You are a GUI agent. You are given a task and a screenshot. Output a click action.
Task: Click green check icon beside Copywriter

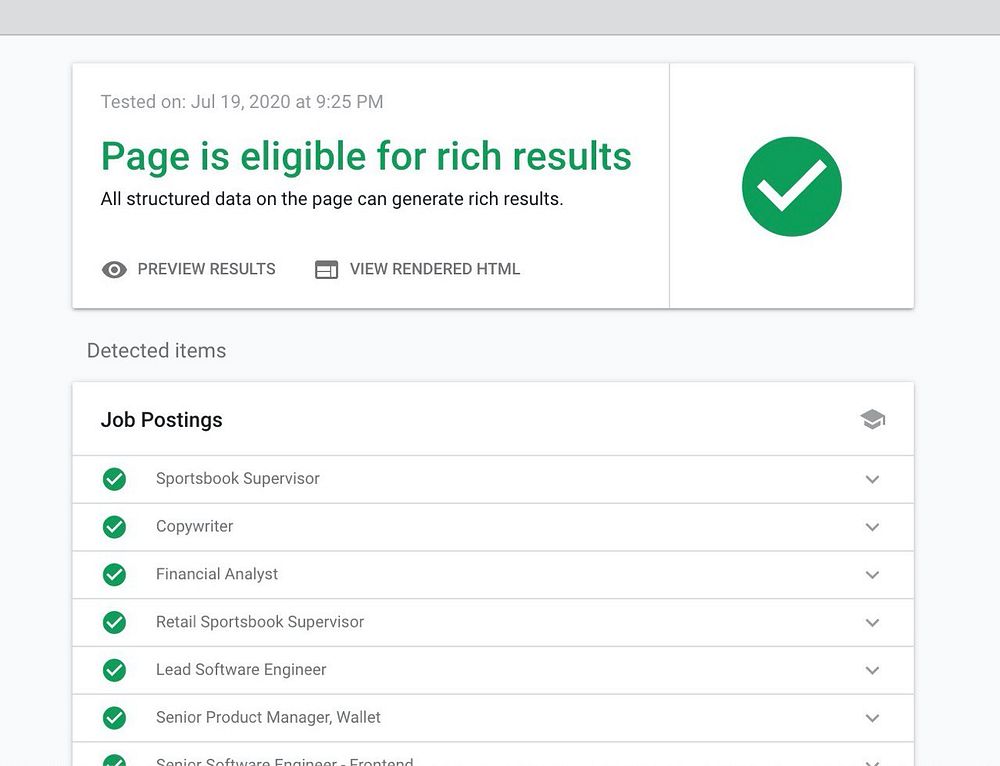pos(115,527)
